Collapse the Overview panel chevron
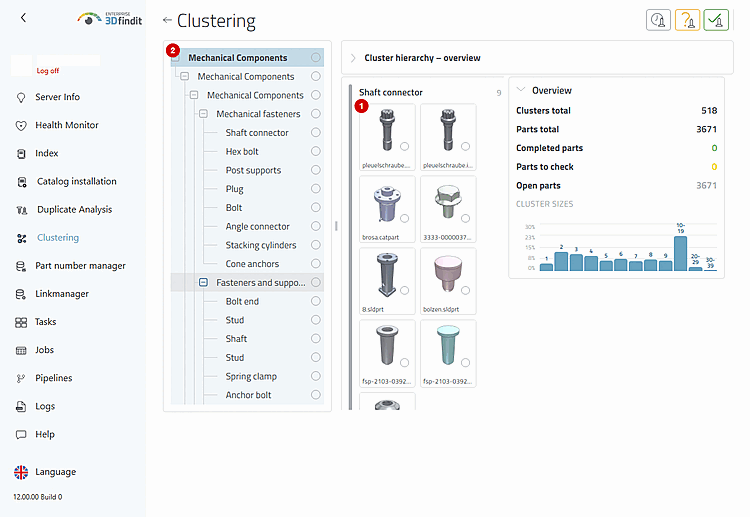The image size is (750, 517). tap(521, 90)
